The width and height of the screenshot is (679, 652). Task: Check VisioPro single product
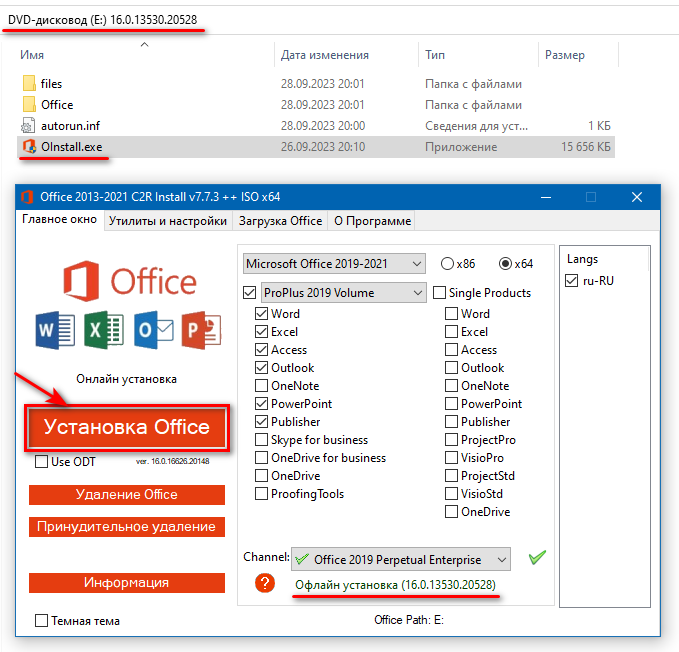[x=452, y=458]
